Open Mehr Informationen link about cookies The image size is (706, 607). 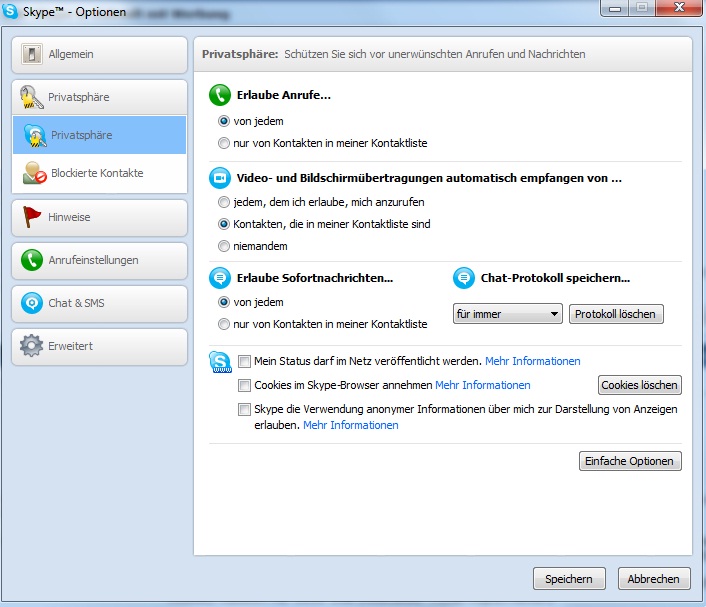[483, 385]
